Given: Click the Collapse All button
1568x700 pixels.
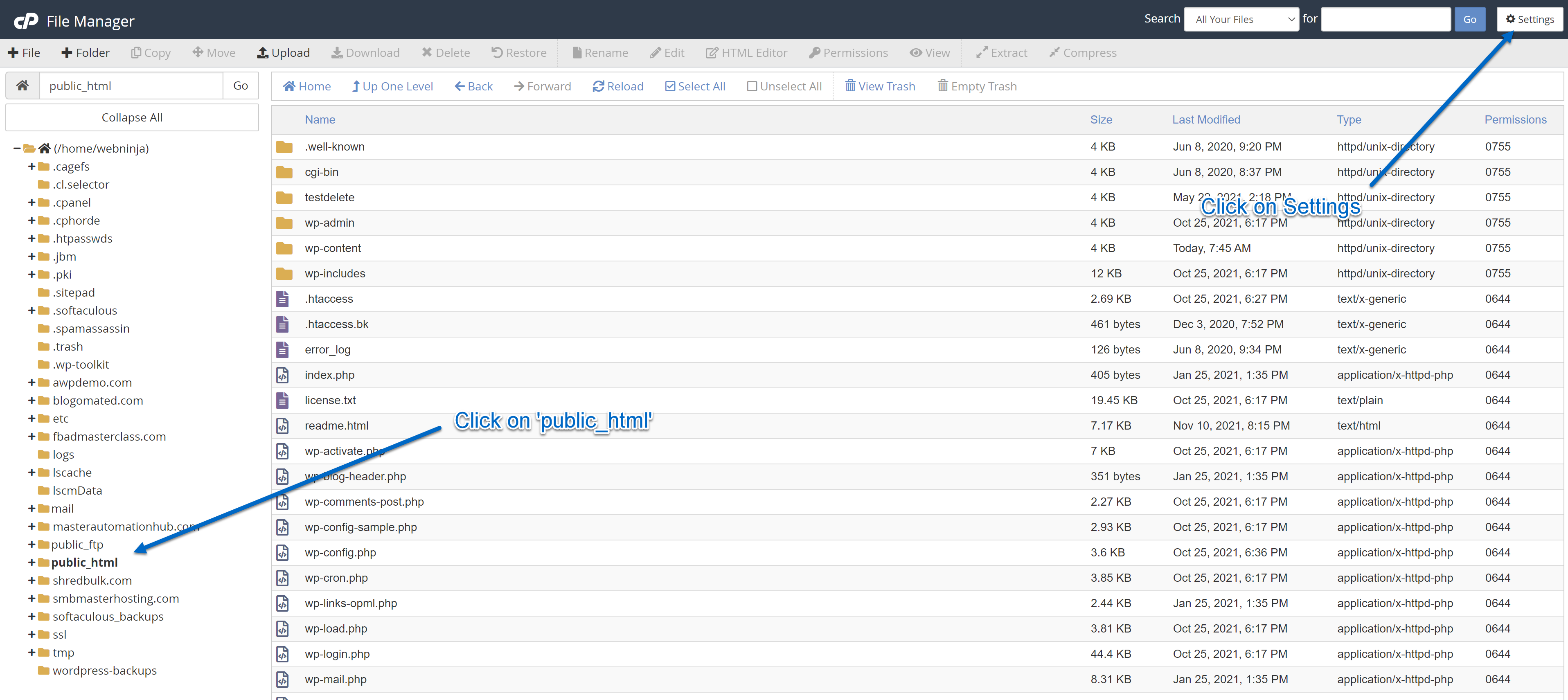Looking at the screenshot, I should click(132, 117).
